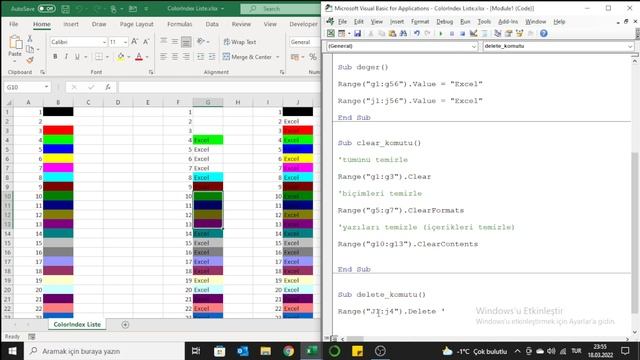Click the Merge & Center button
640x360 pixels.
(247, 57)
